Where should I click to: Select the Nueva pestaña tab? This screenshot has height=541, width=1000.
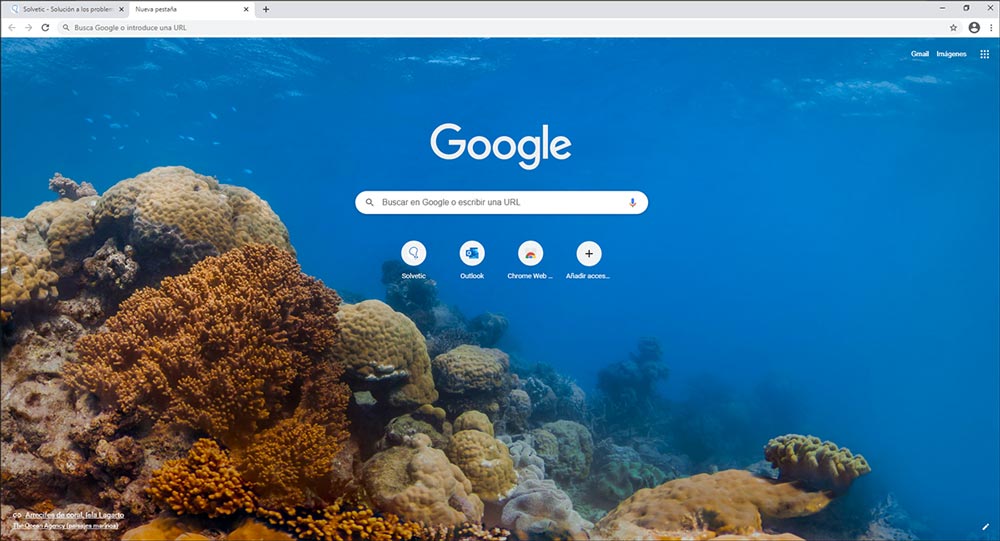(191, 10)
